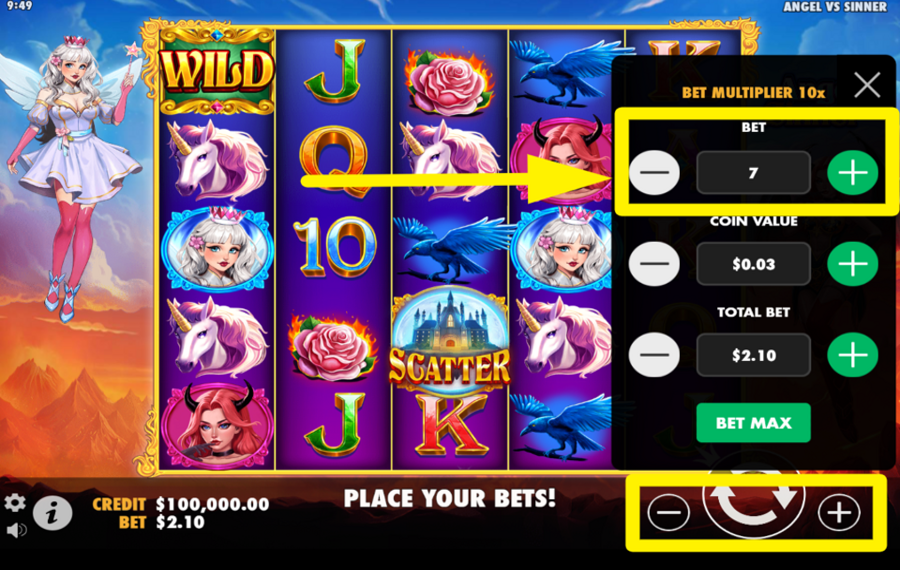Screen dimensions: 900x570
Task: Open the game info icon
Action: click(52, 512)
